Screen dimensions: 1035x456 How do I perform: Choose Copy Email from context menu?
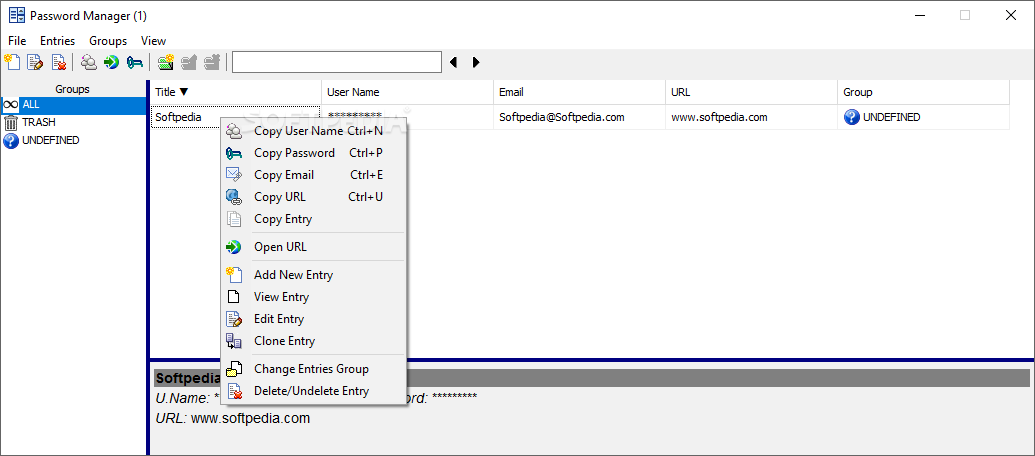pyautogui.click(x=314, y=175)
